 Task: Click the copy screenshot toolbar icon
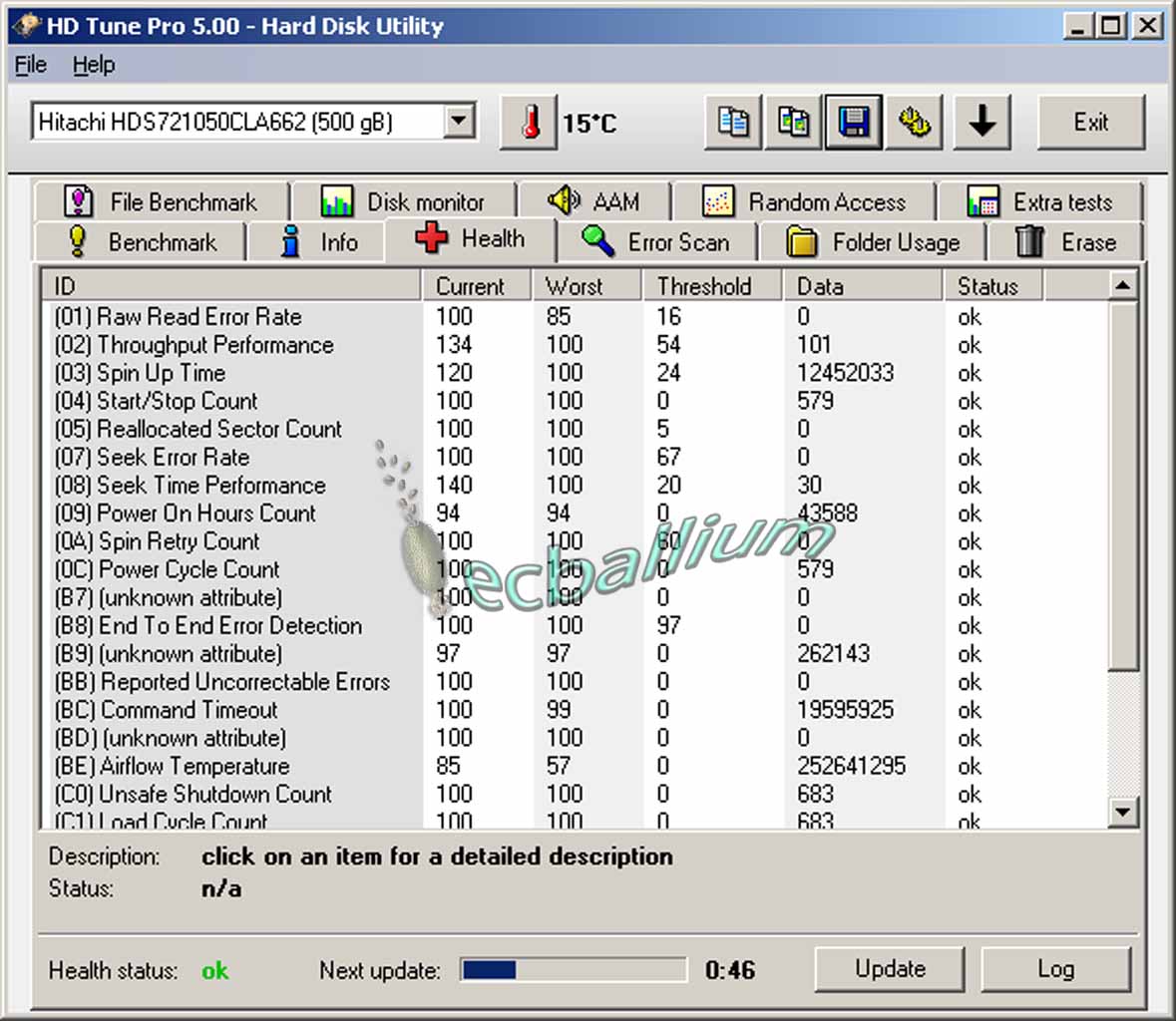[794, 123]
